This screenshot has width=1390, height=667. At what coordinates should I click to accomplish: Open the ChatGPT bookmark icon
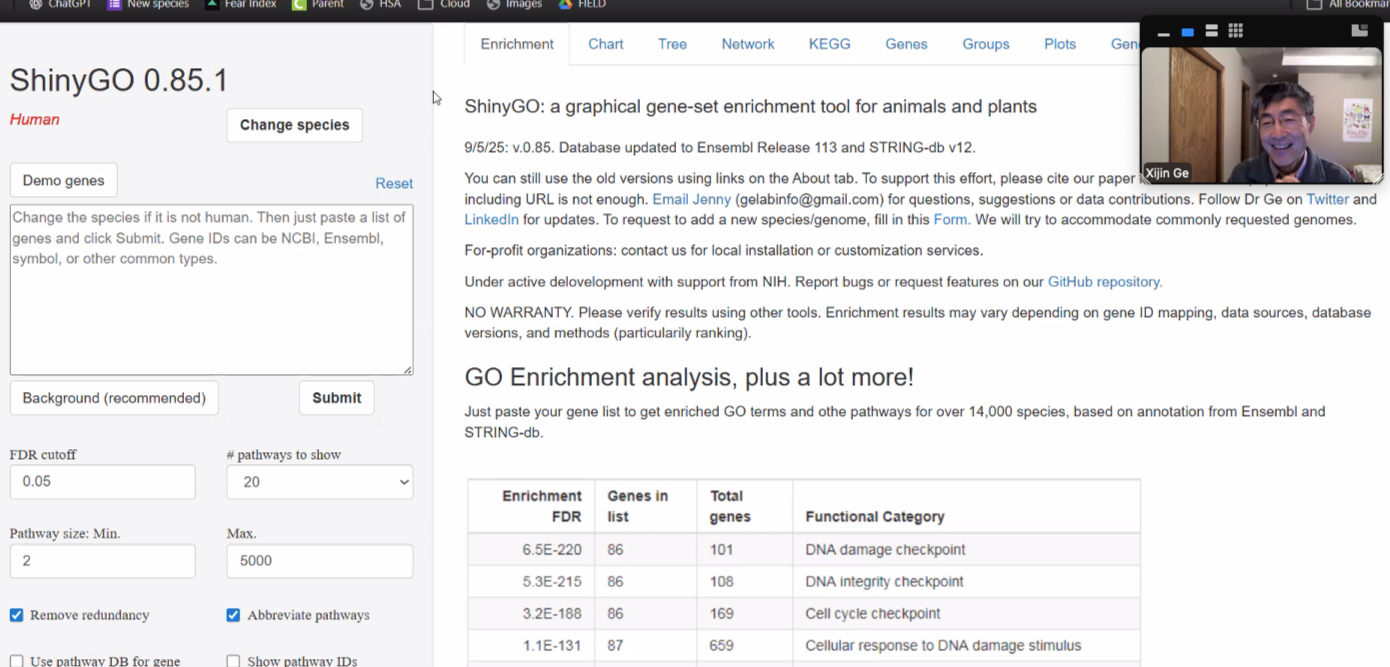[x=36, y=4]
